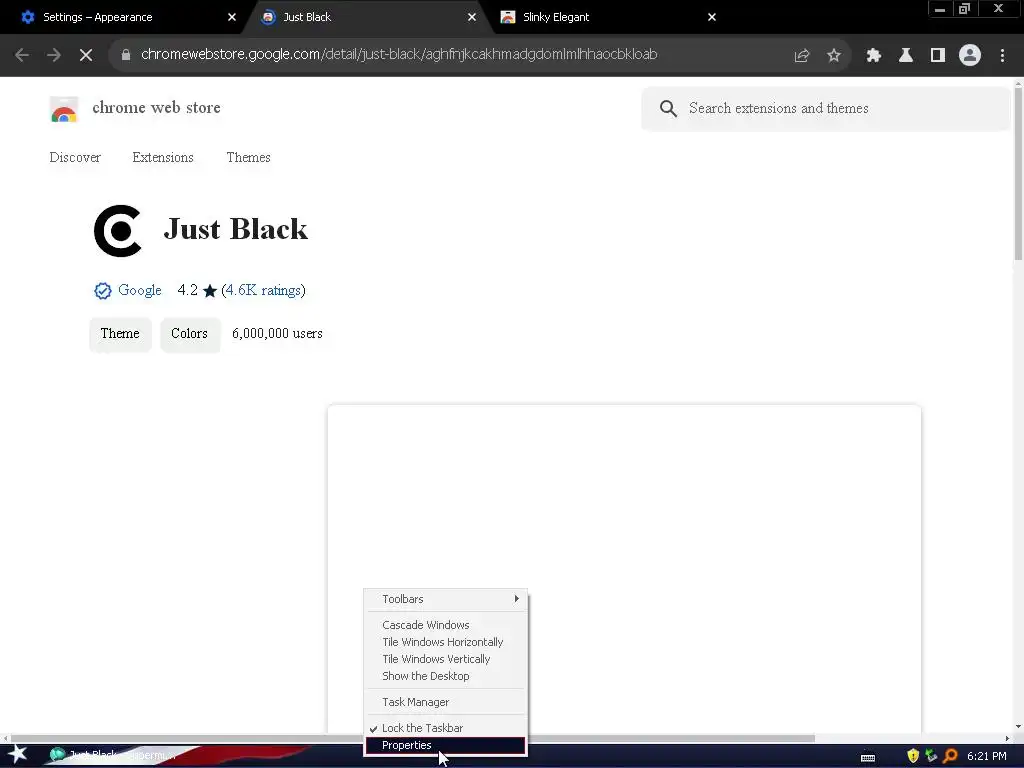The height and width of the screenshot is (768, 1024).
Task: Bookmark this page with the star icon
Action: [x=833, y=56]
